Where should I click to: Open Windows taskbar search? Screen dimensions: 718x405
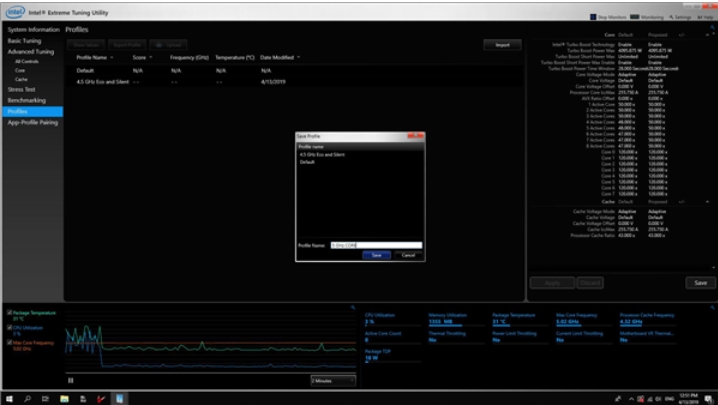tap(27, 399)
